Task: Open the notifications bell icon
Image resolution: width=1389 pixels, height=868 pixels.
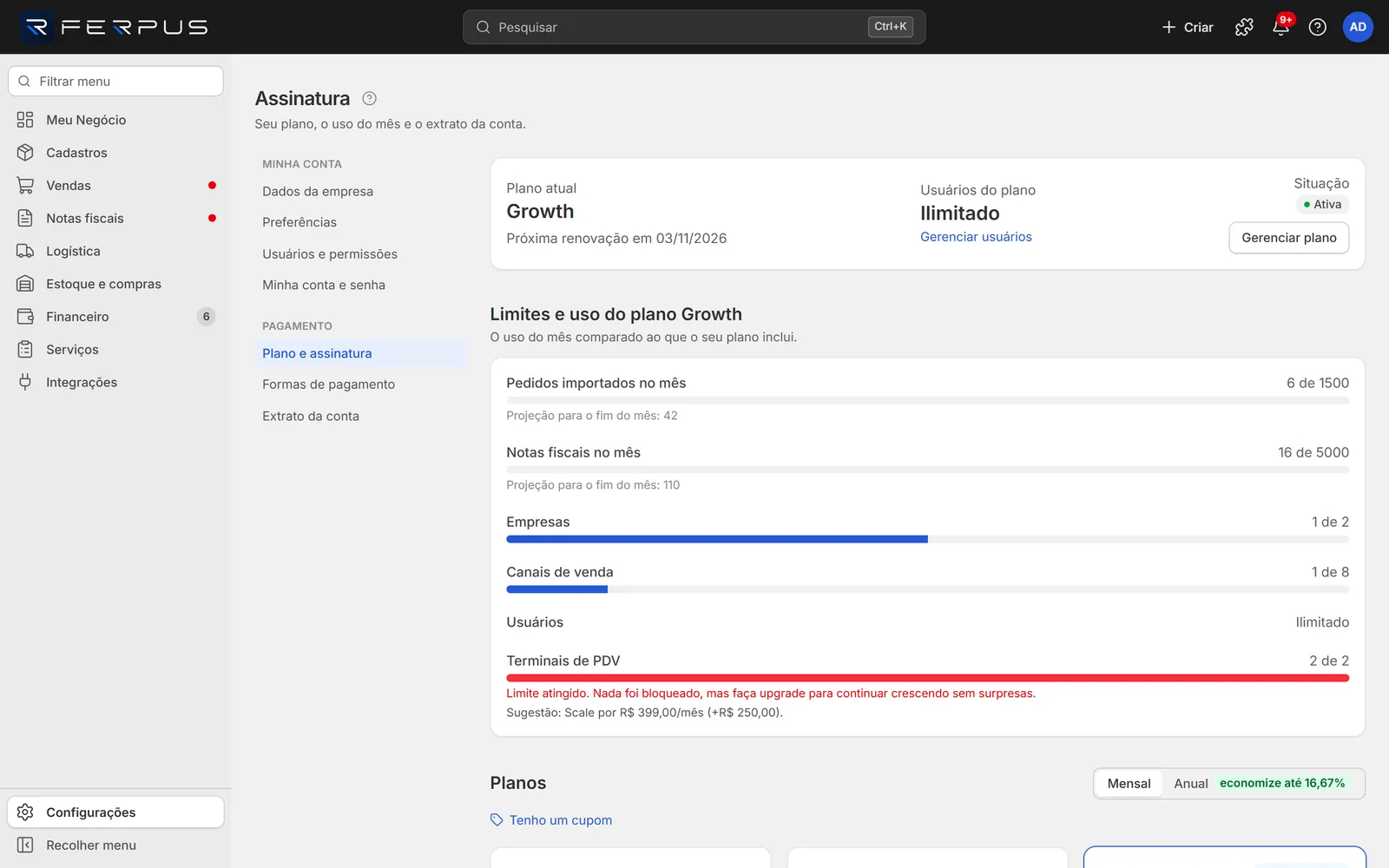Action: (x=1280, y=27)
